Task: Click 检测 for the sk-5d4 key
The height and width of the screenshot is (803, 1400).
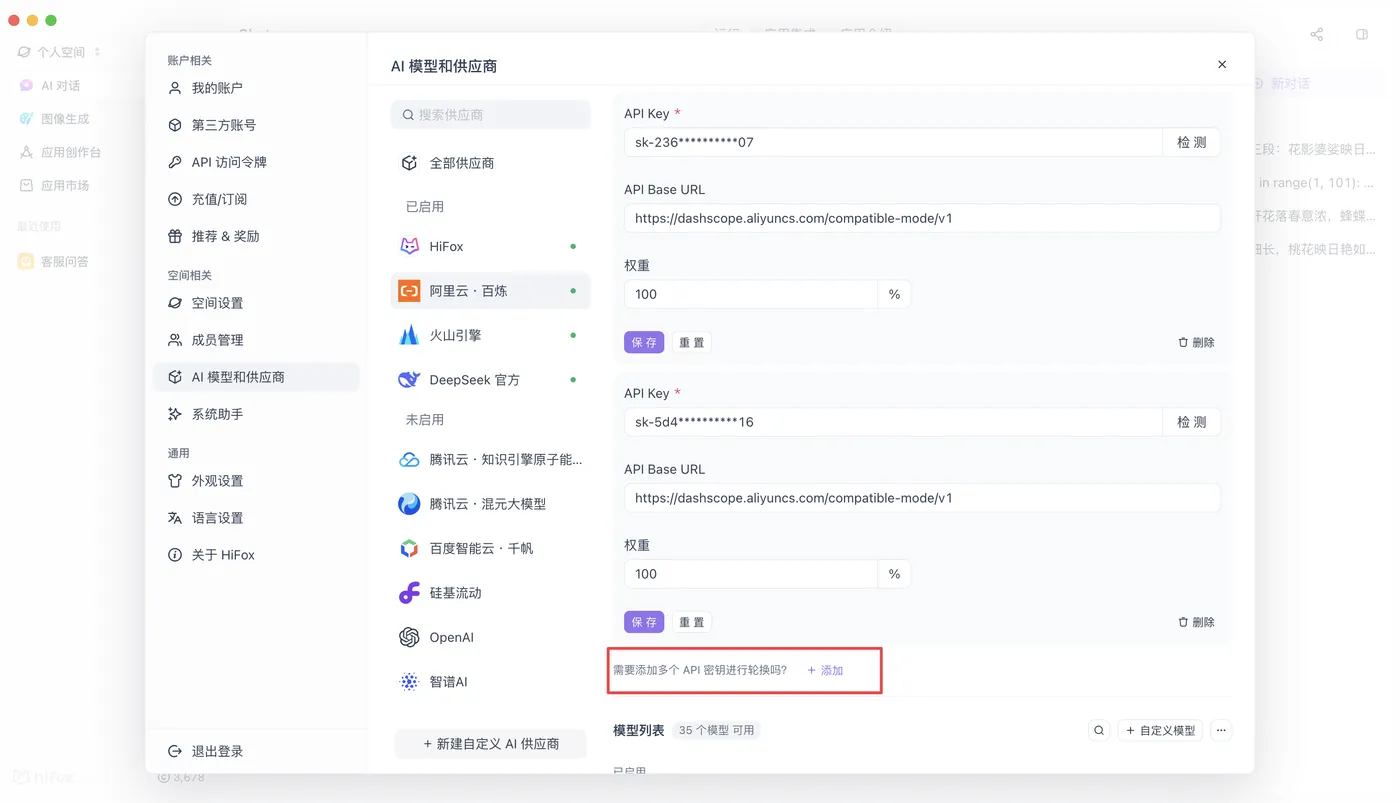Action: [1191, 422]
